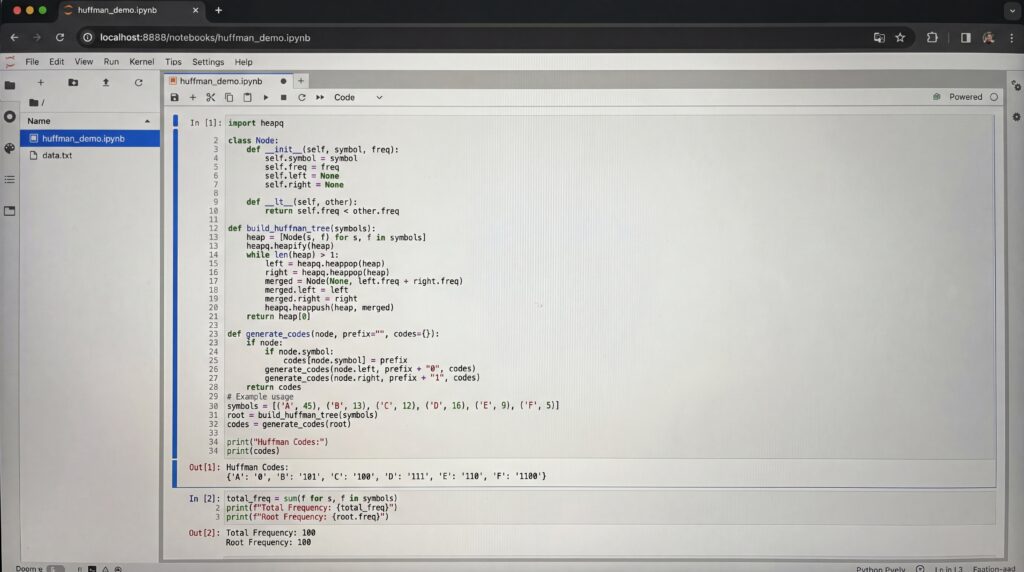Create a new folder in file browser

click(73, 82)
